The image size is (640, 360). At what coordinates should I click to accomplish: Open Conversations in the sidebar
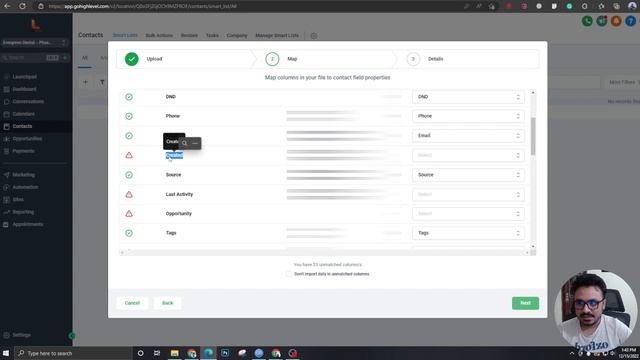tap(28, 101)
